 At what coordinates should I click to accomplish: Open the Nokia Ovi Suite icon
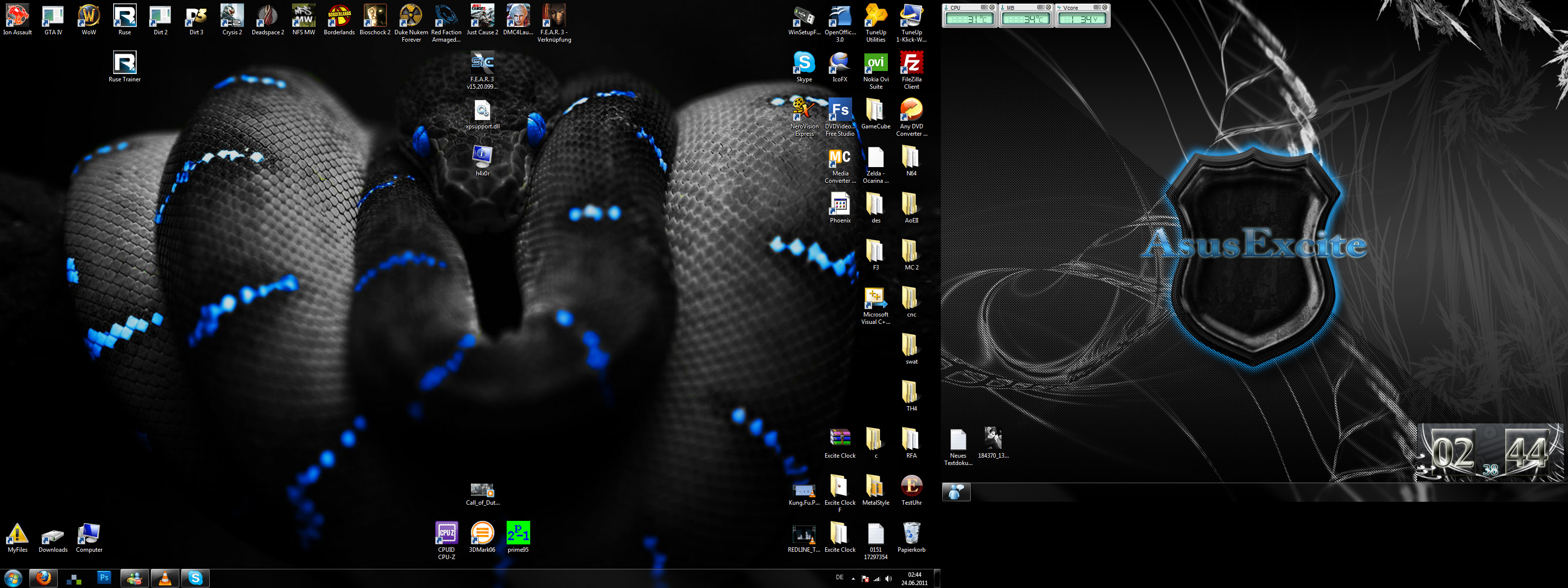875,64
